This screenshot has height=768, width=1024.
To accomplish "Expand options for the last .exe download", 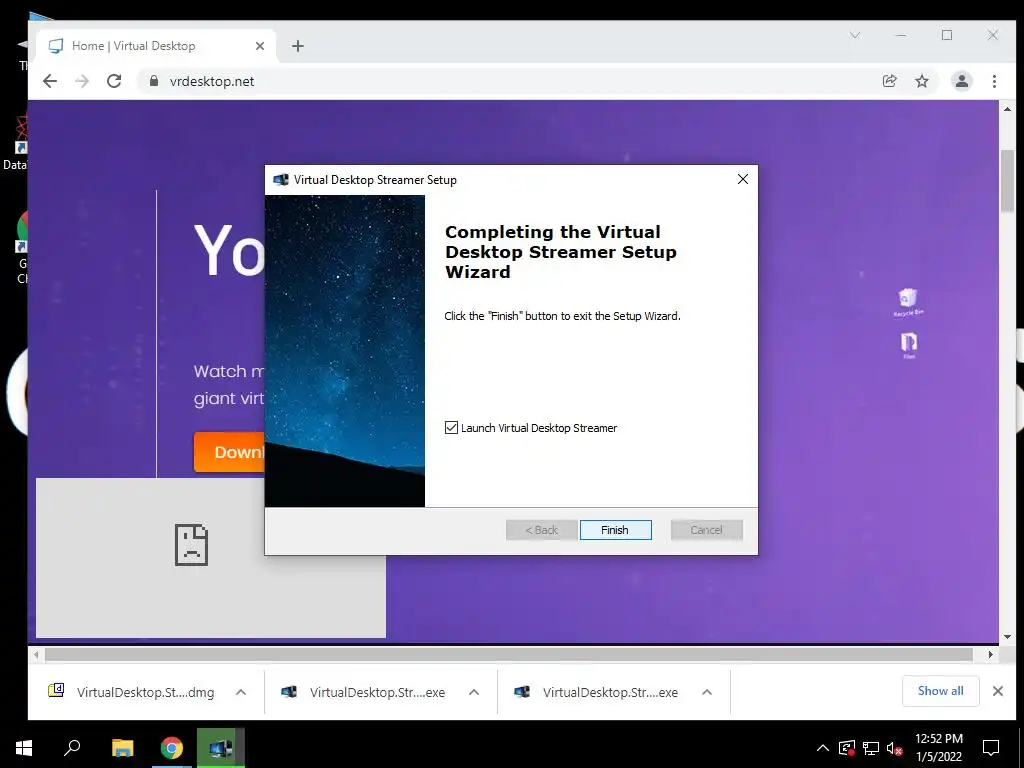I will pos(707,692).
